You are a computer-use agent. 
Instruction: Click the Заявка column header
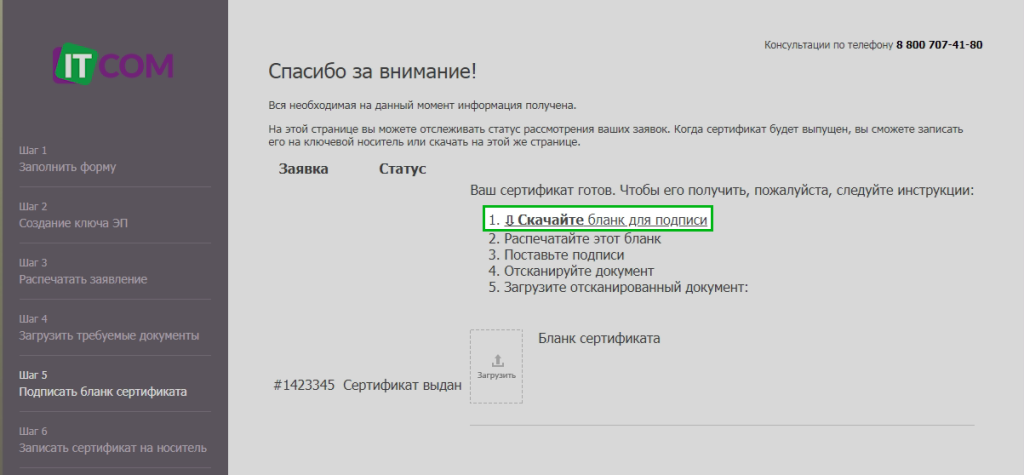303,169
